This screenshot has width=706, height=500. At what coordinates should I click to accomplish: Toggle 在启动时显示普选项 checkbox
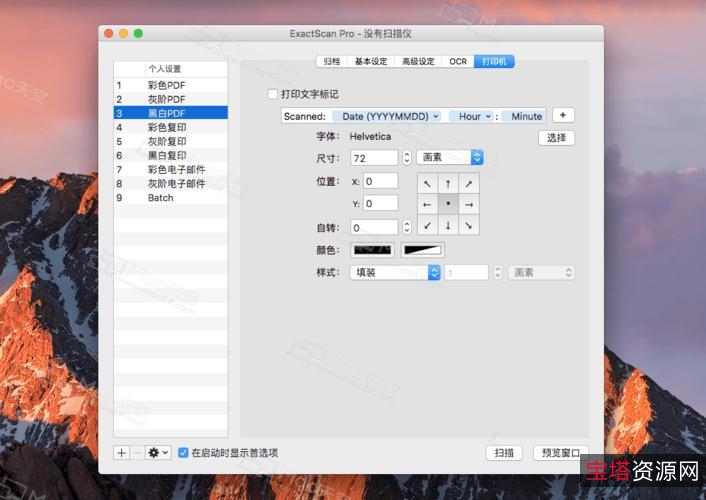pos(183,452)
